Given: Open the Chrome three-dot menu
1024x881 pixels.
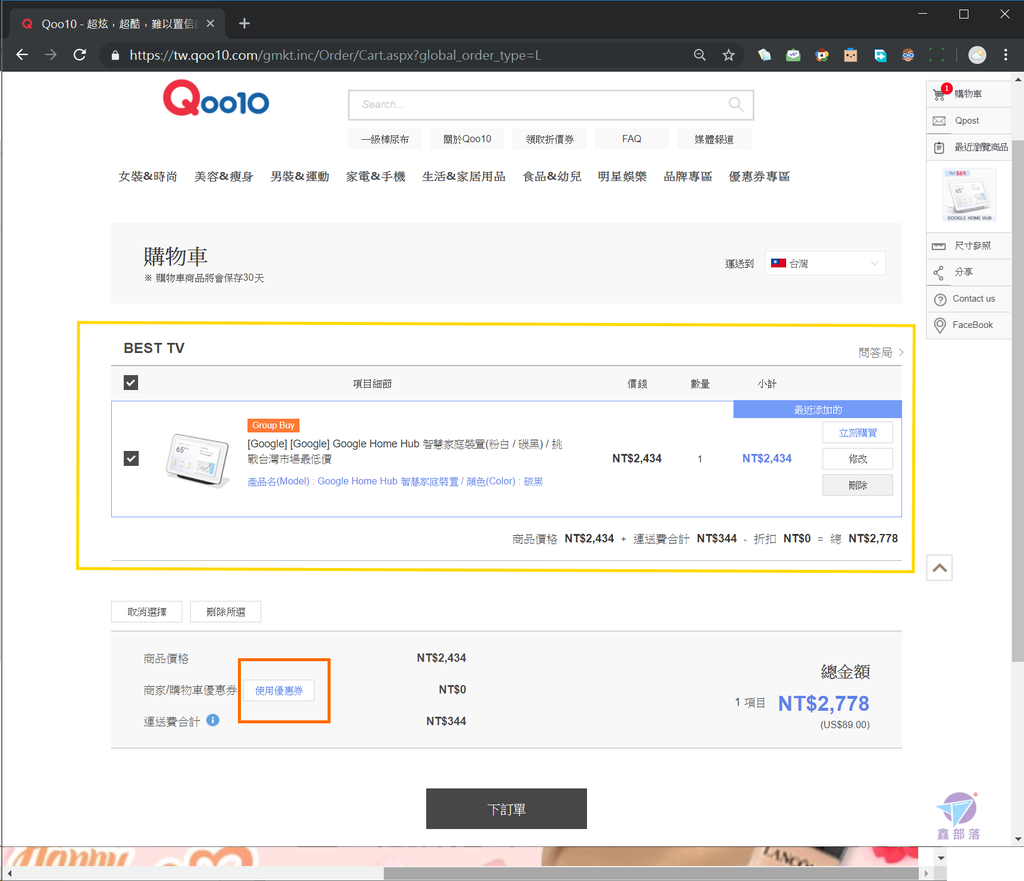Looking at the screenshot, I should click(x=1006, y=55).
